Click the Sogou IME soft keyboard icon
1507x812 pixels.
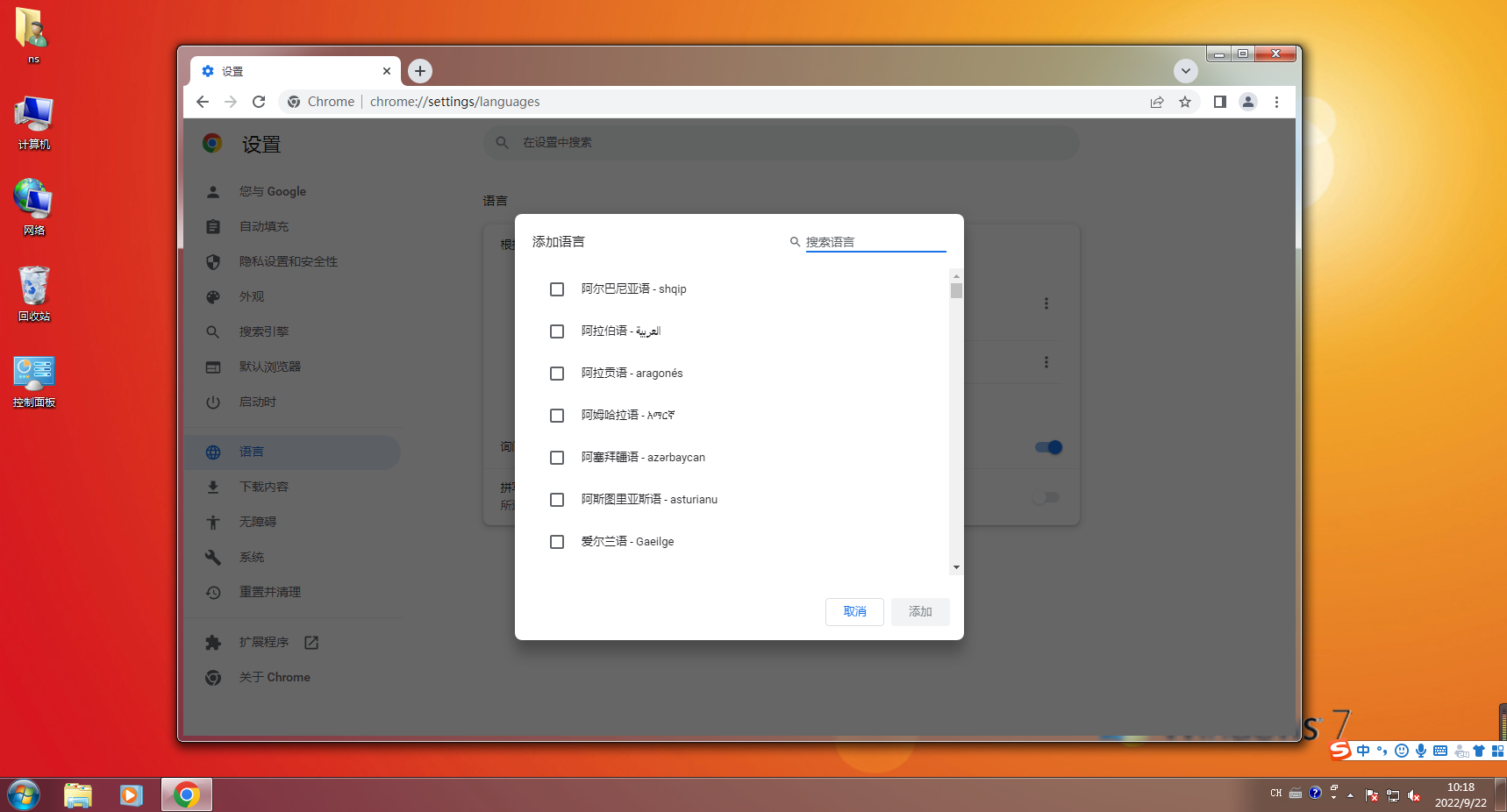tap(1439, 751)
